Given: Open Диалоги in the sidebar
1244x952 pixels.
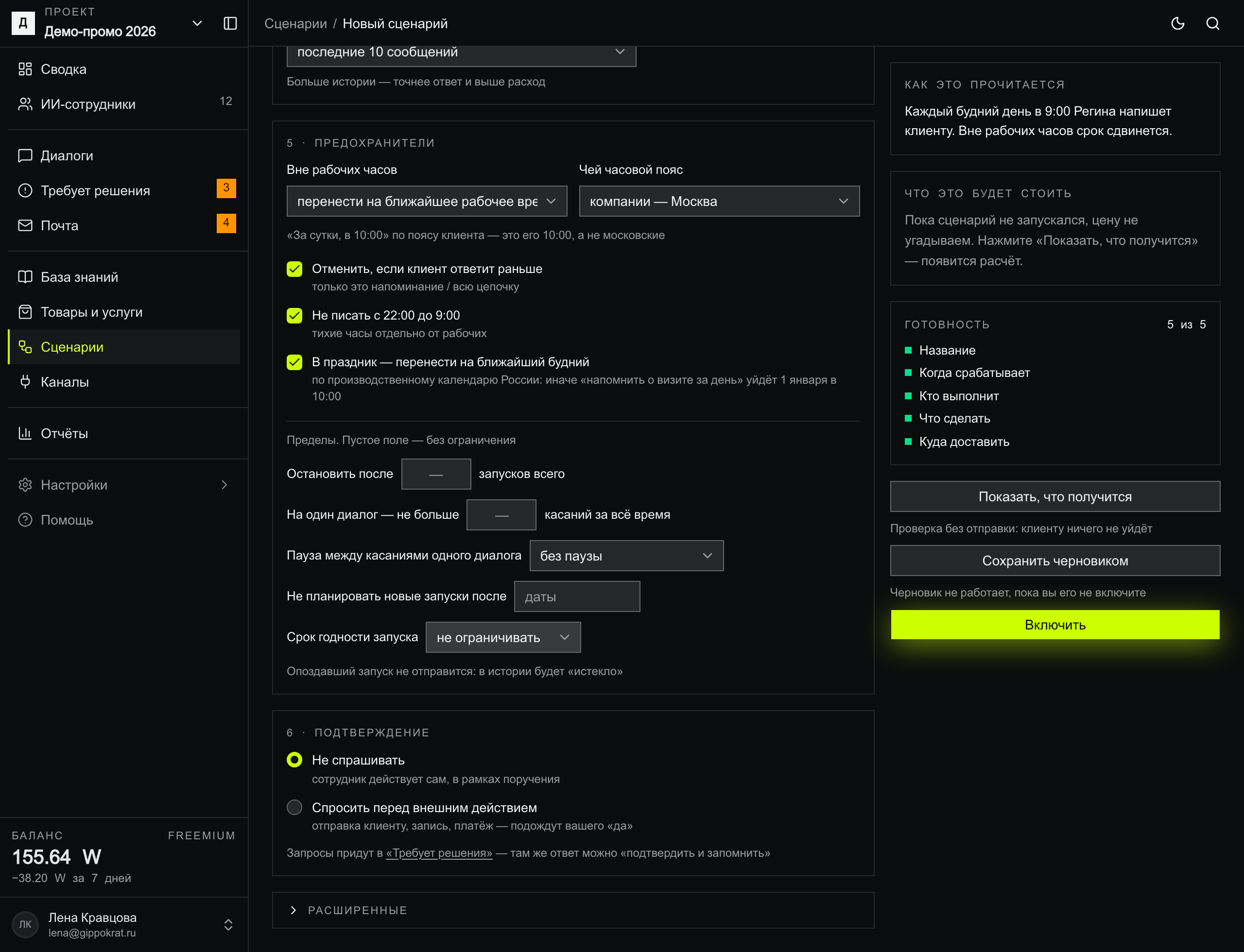Looking at the screenshot, I should [123, 156].
